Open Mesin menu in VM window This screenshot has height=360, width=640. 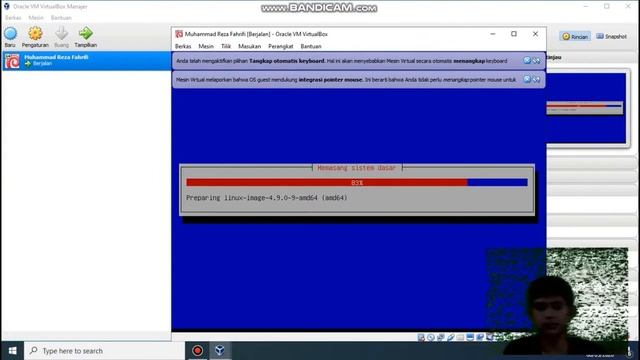[206, 46]
